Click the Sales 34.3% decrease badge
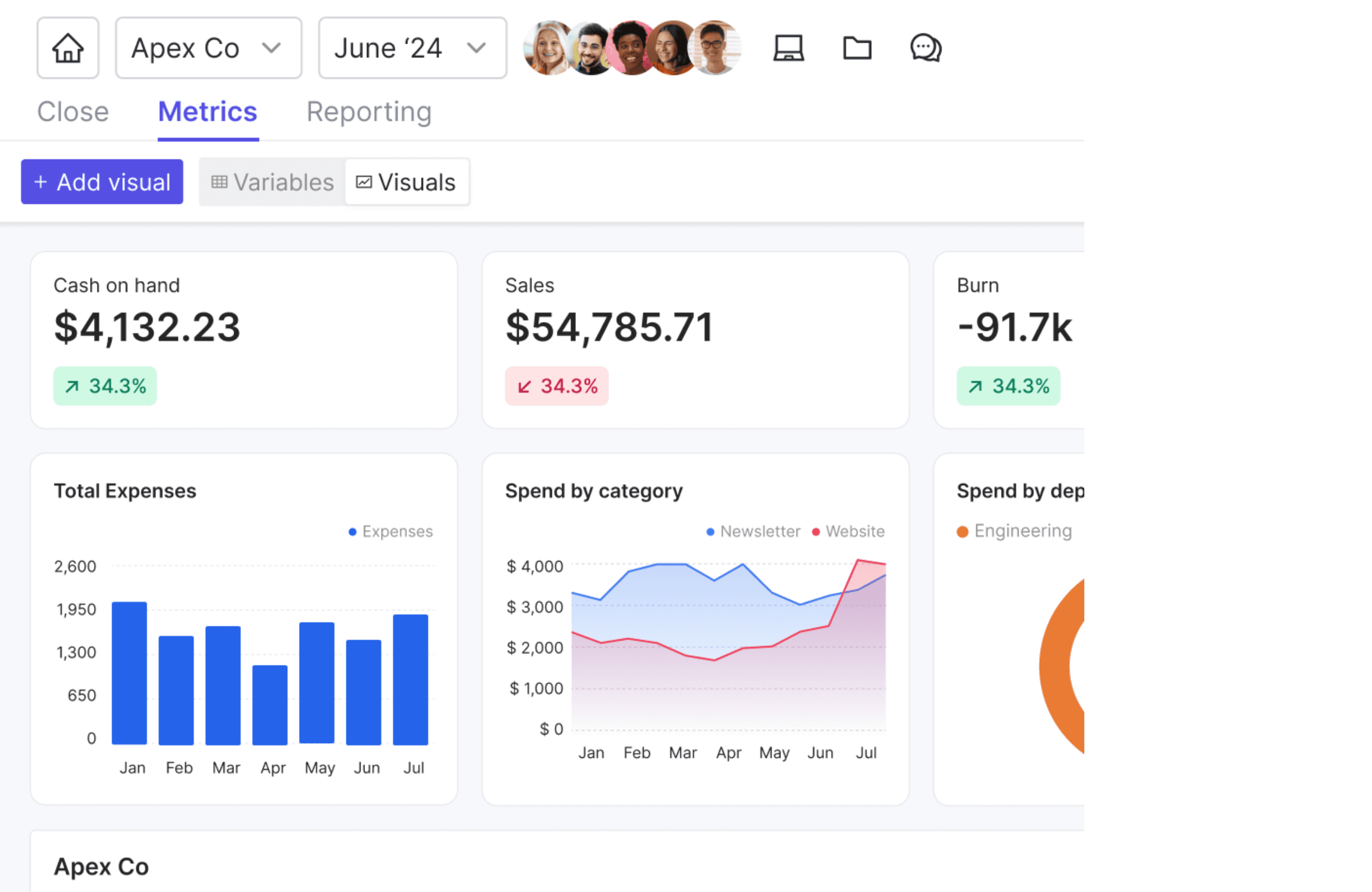The height and width of the screenshot is (892, 1372). (556, 386)
